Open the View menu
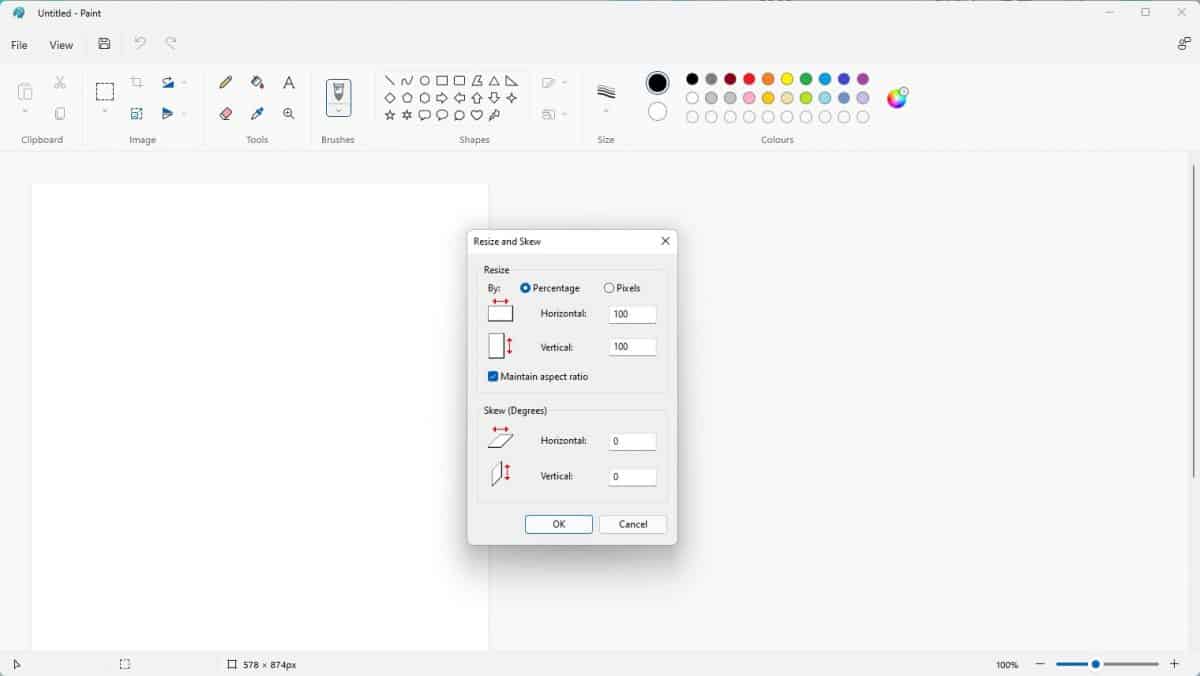The width and height of the screenshot is (1200, 676). 61,44
